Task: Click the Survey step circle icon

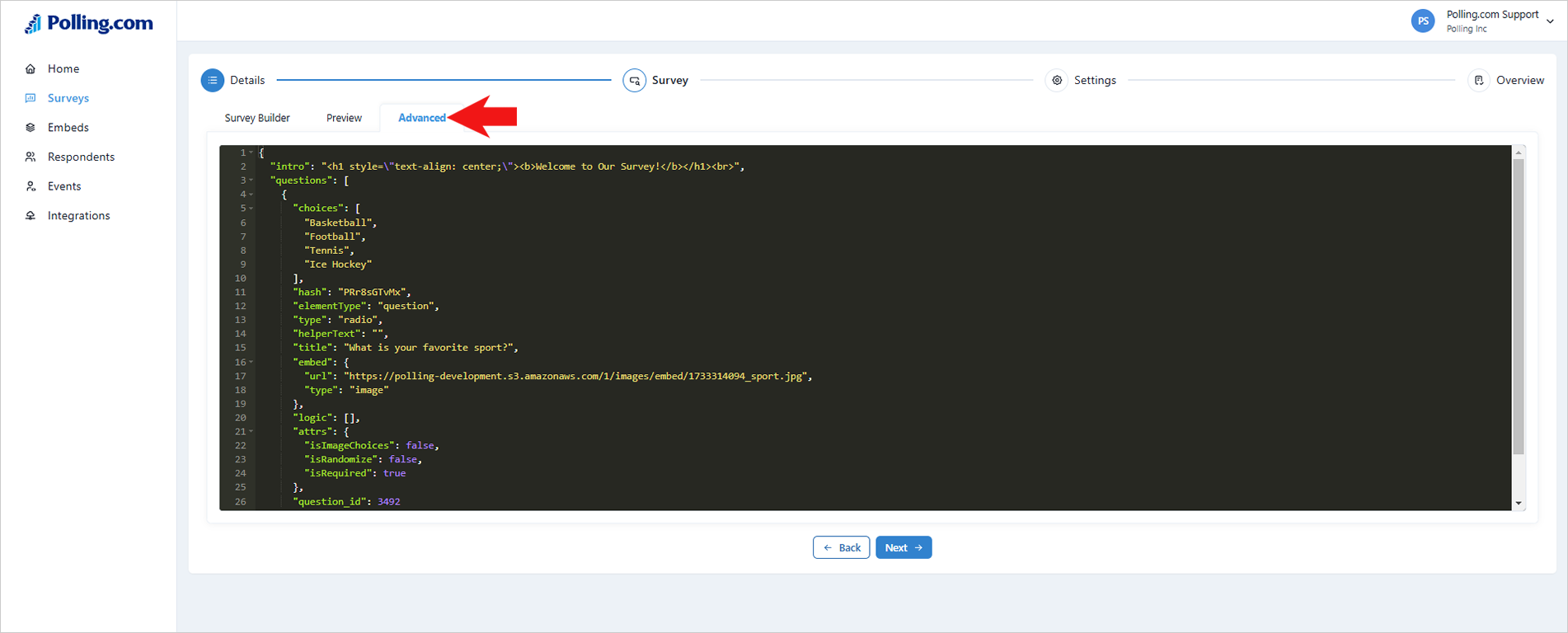Action: coord(634,80)
